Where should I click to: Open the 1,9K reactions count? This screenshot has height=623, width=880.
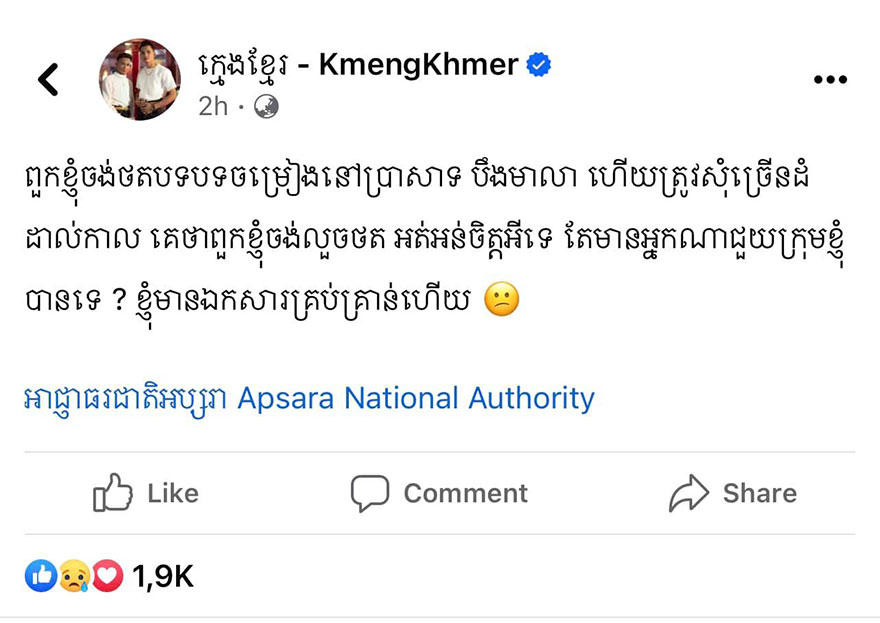click(162, 576)
